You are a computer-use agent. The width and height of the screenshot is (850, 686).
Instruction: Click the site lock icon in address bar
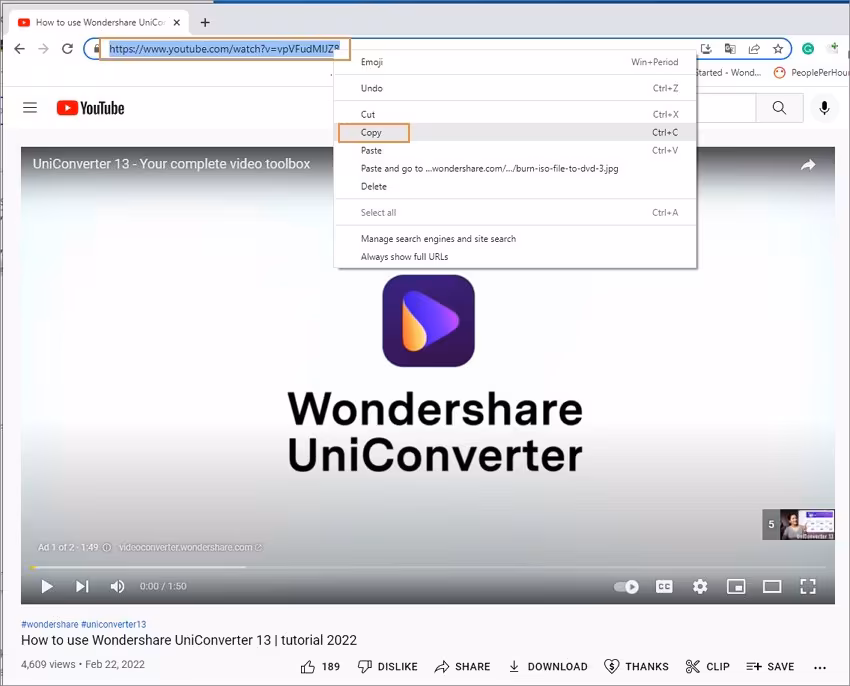[96, 49]
